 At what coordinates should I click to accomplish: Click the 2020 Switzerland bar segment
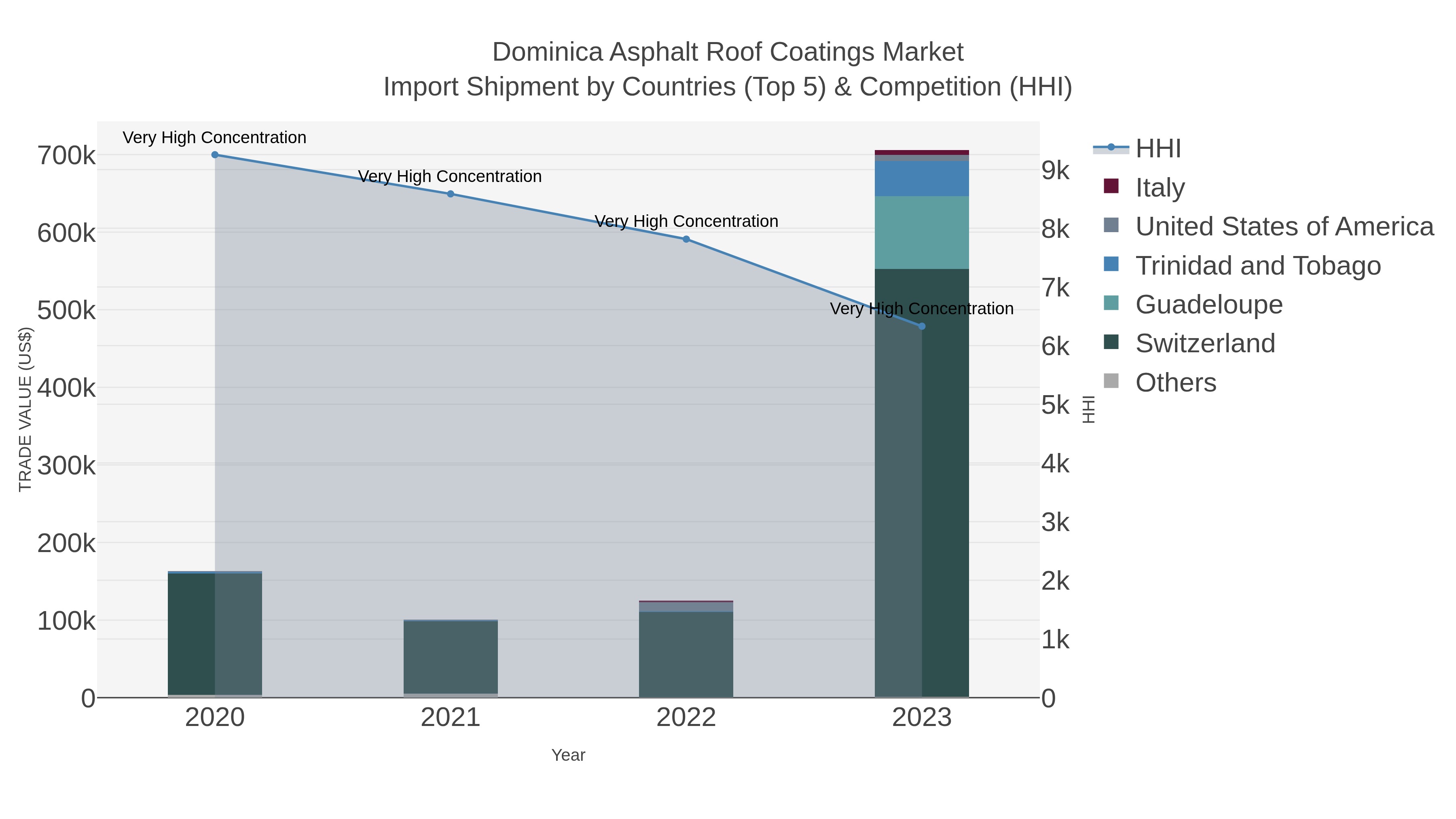click(x=215, y=634)
